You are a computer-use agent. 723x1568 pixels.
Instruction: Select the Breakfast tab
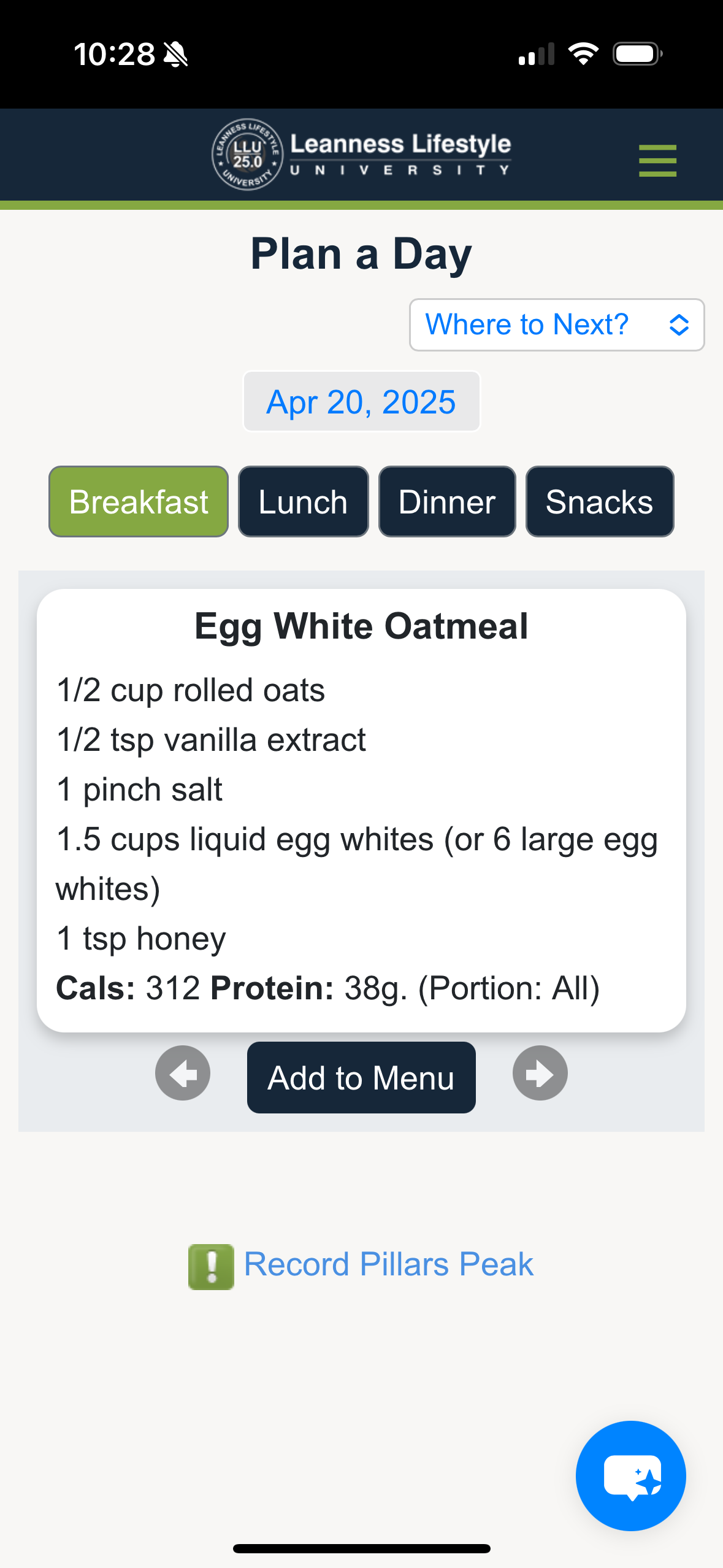[x=139, y=502]
